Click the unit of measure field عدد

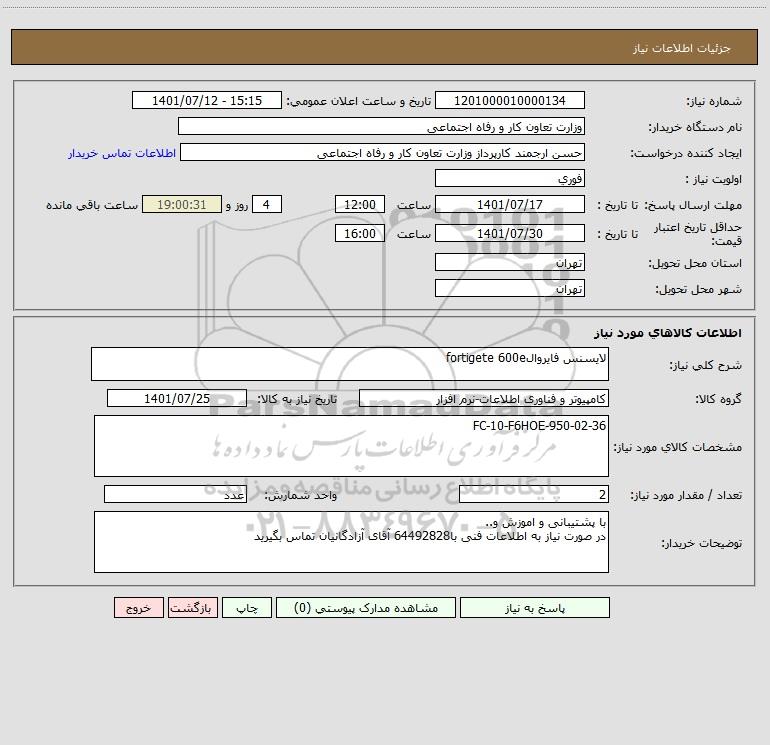click(x=175, y=494)
